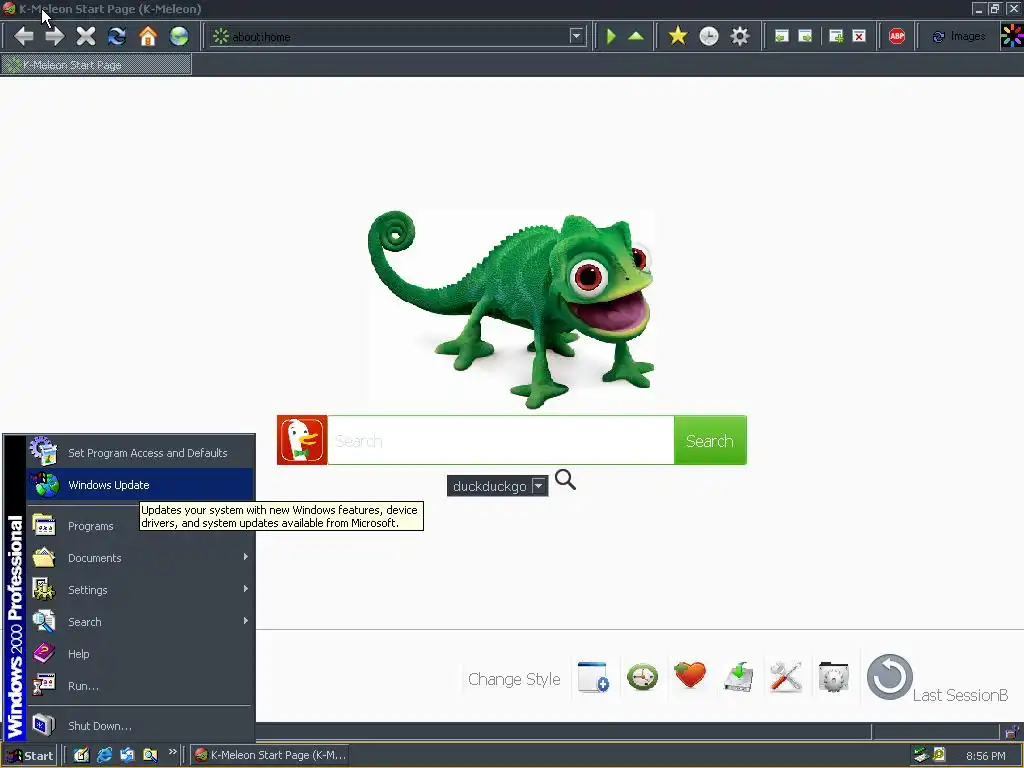The width and height of the screenshot is (1024, 768).
Task: Toggle Images loading in the toolbar
Action: coord(959,37)
